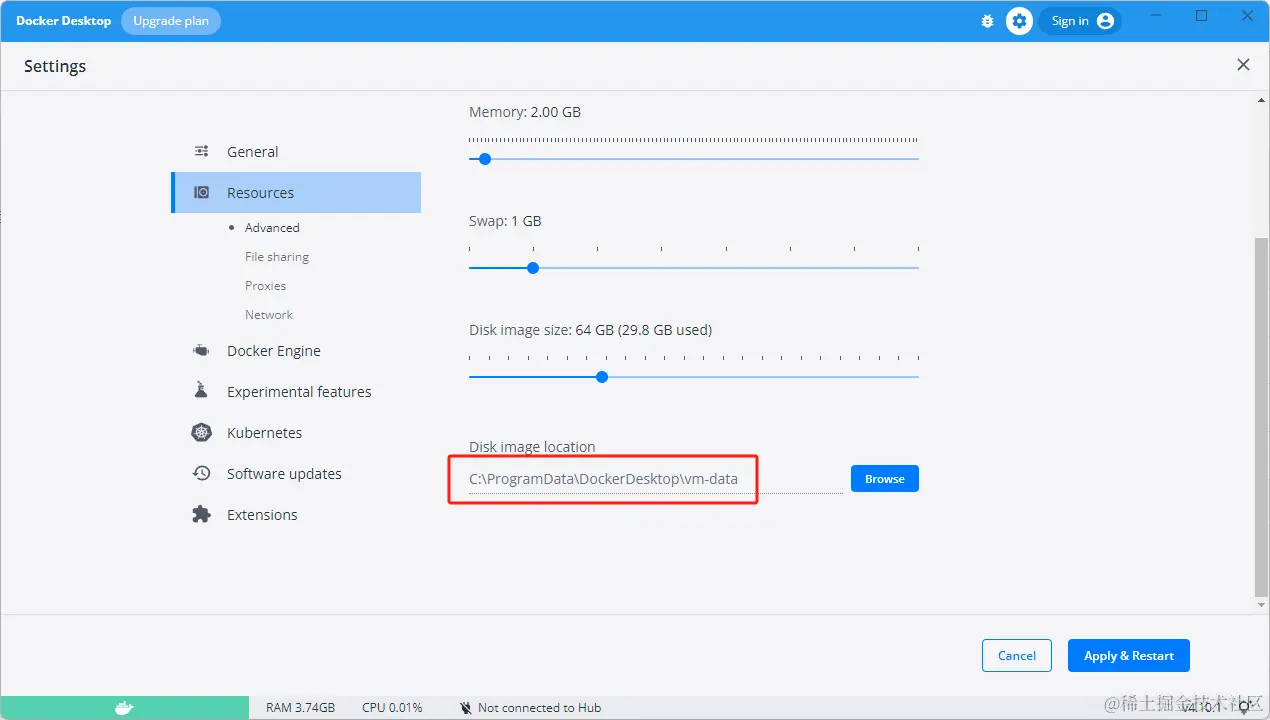Screen dimensions: 1270x720
Task: Click the Extensions puzzle piece icon
Action: [202, 514]
